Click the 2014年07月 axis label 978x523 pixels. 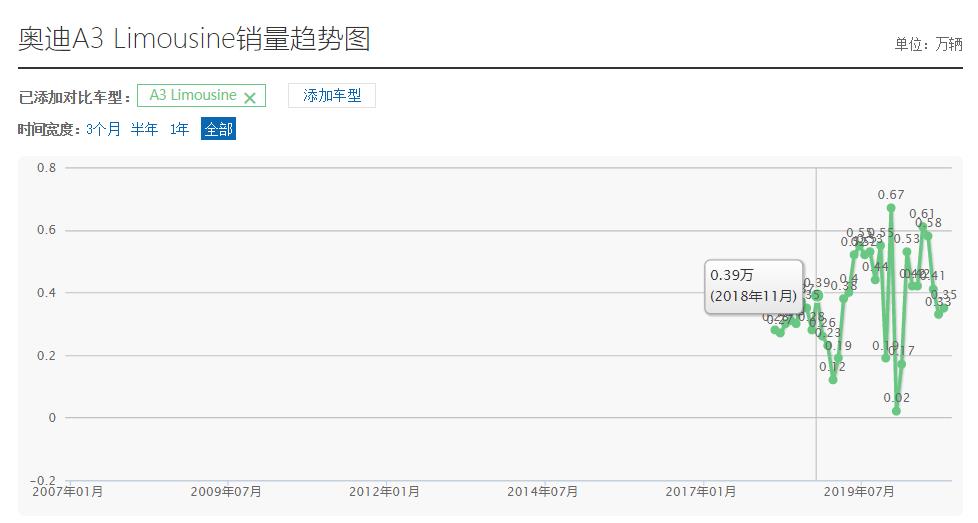click(542, 492)
